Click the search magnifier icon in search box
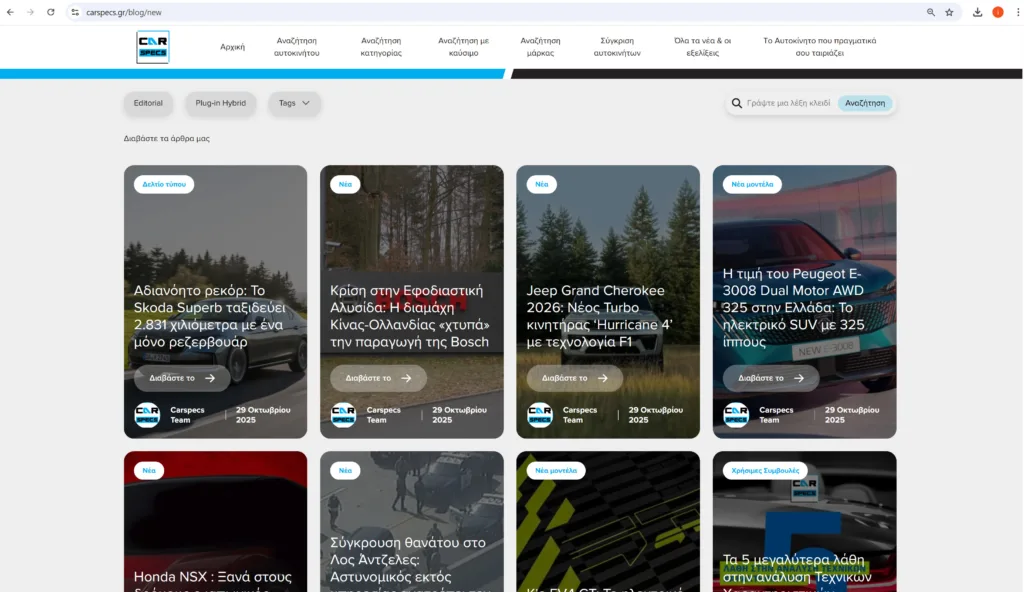 click(x=737, y=103)
